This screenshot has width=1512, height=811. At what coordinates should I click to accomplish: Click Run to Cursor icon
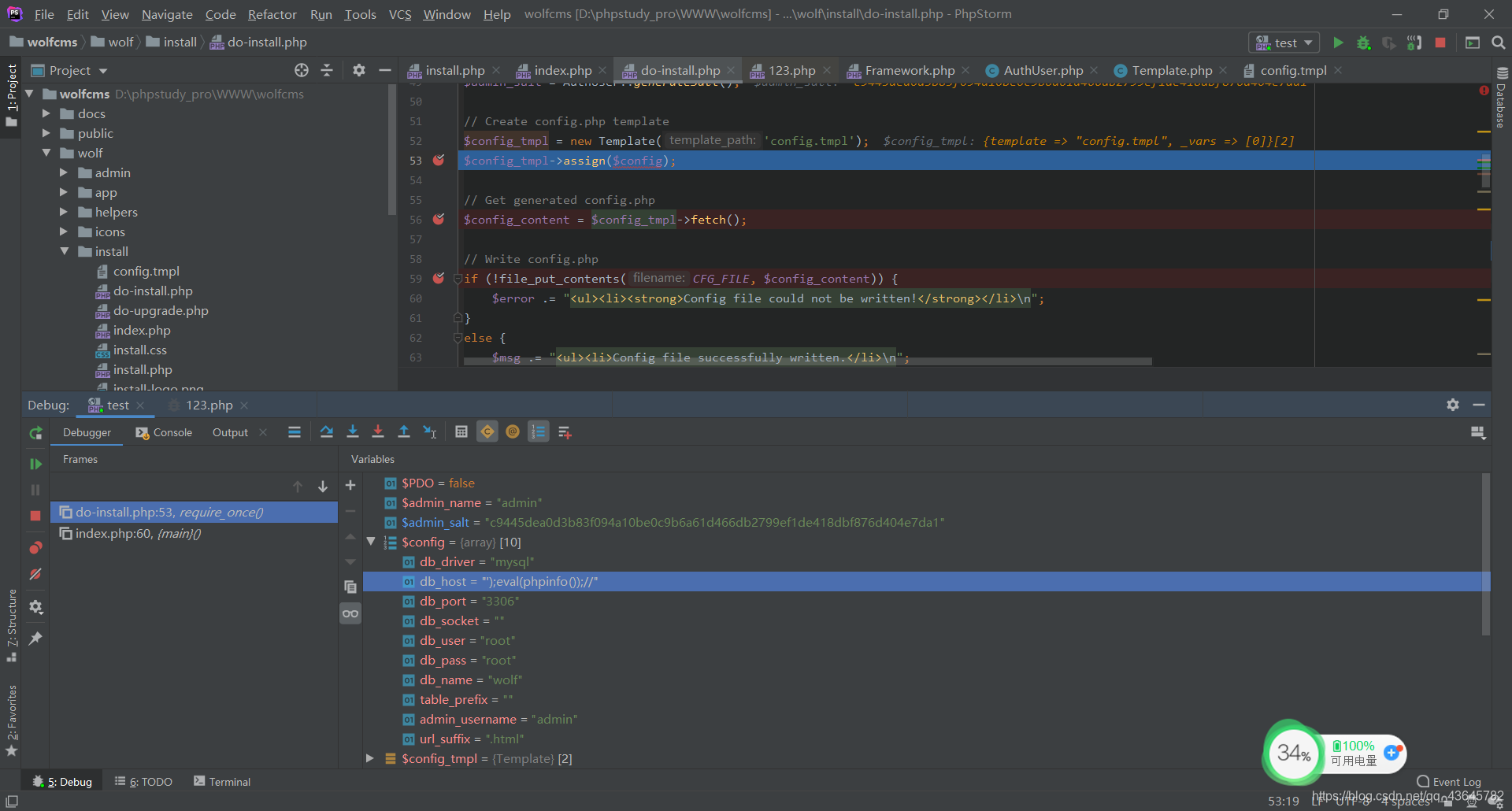coord(430,431)
